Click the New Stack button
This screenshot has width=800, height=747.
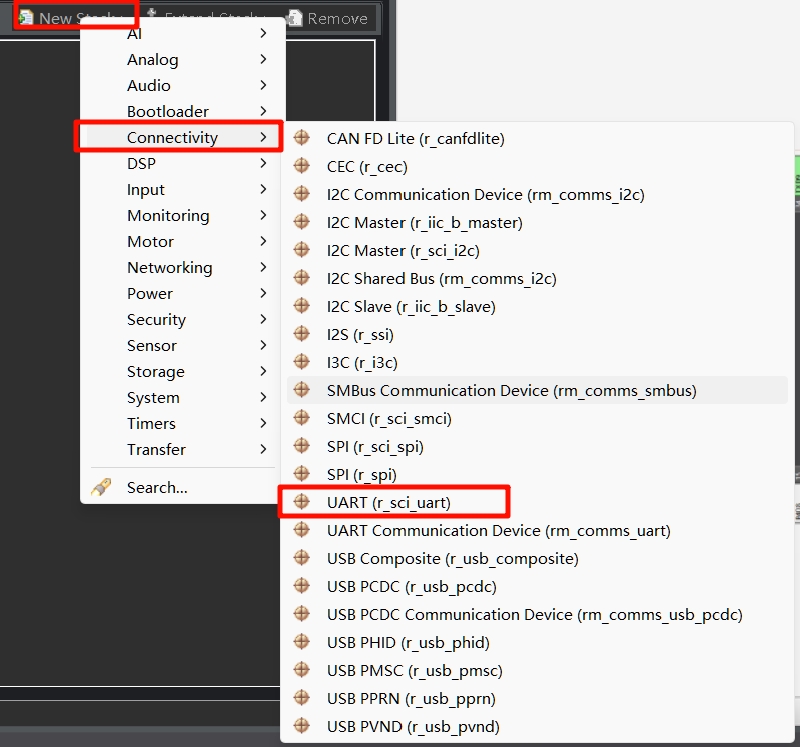coord(75,18)
